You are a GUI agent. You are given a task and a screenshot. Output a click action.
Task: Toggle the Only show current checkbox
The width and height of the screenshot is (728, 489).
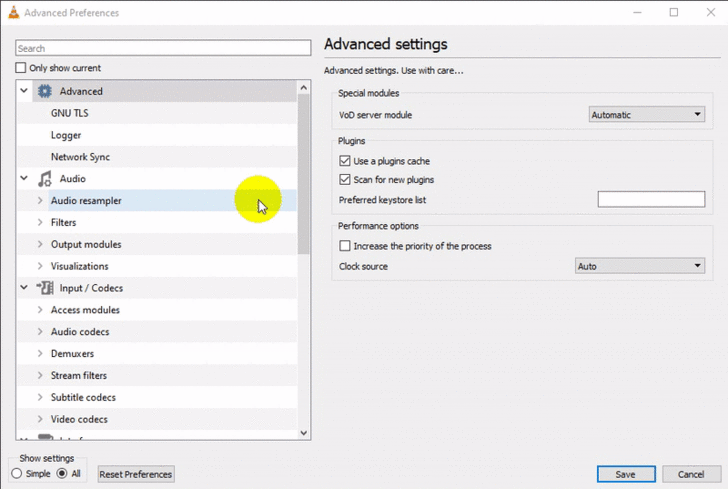pyautogui.click(x=20, y=68)
